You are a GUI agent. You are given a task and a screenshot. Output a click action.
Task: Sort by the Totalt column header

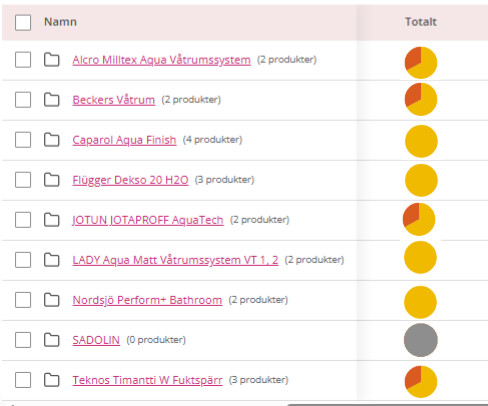(421, 22)
